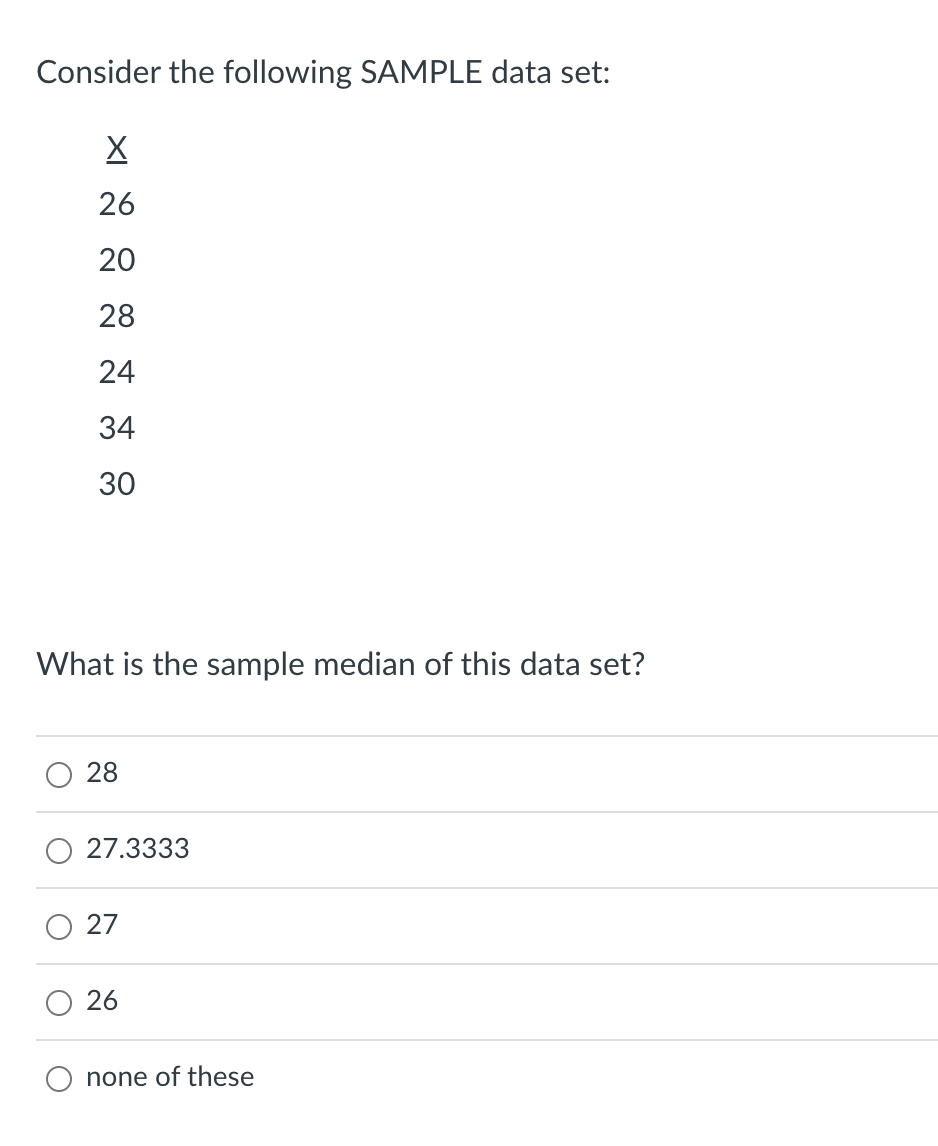
Task: Click the question text about sample median
Action: 340,663
